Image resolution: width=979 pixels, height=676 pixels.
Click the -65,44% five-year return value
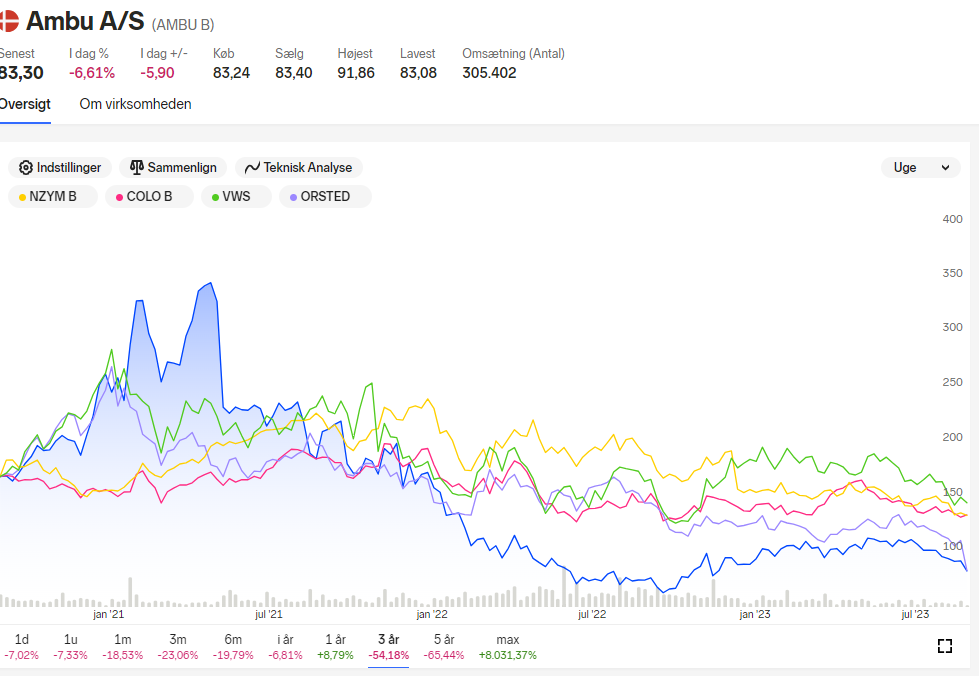[444, 655]
